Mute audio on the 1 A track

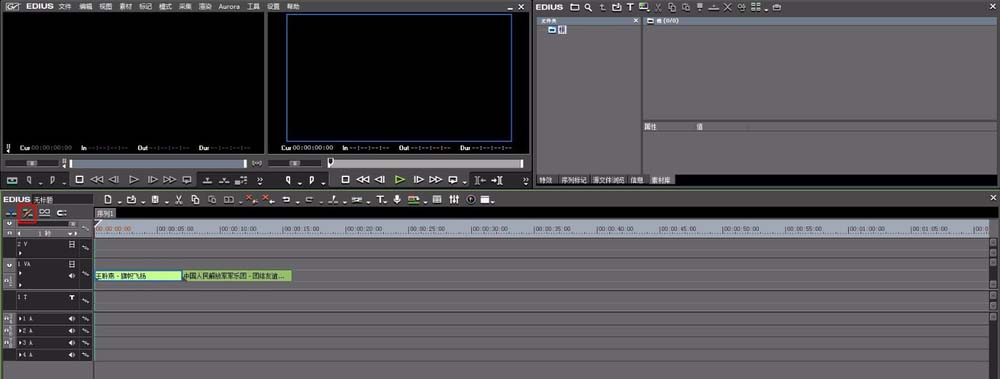(71, 318)
